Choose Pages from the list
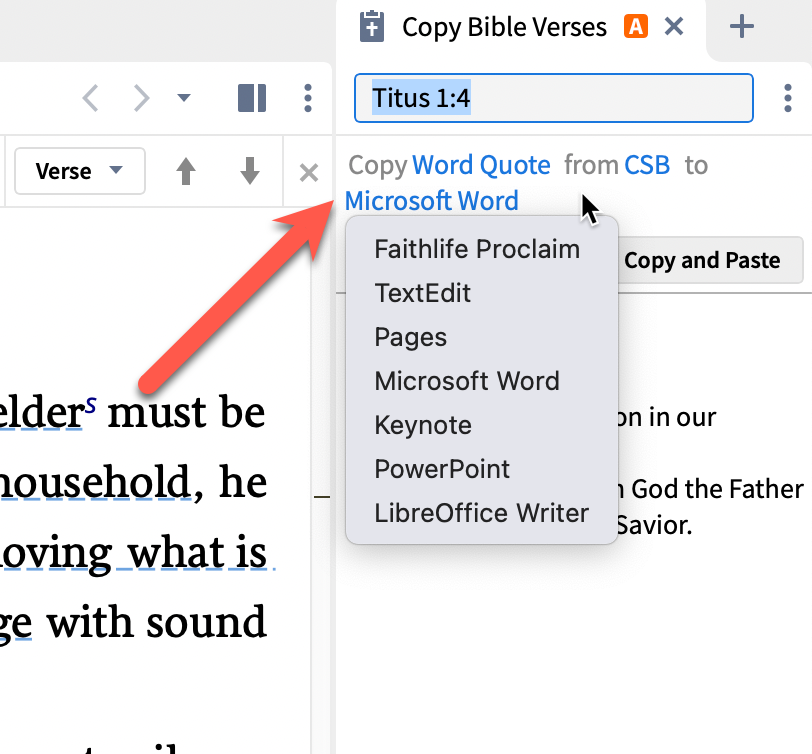Viewport: 812px width, 754px height. (411, 338)
